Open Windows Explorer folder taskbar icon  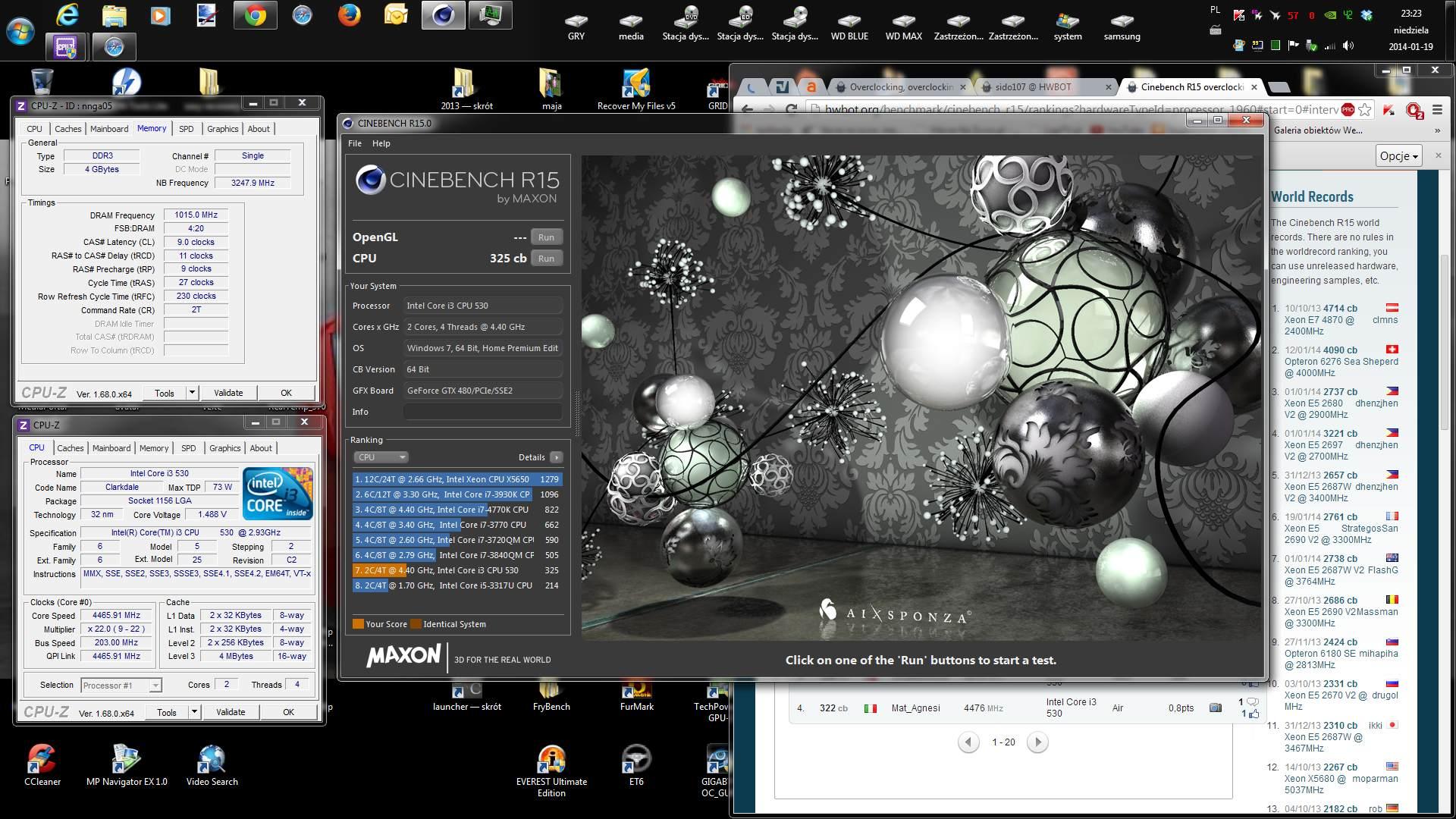pos(114,15)
